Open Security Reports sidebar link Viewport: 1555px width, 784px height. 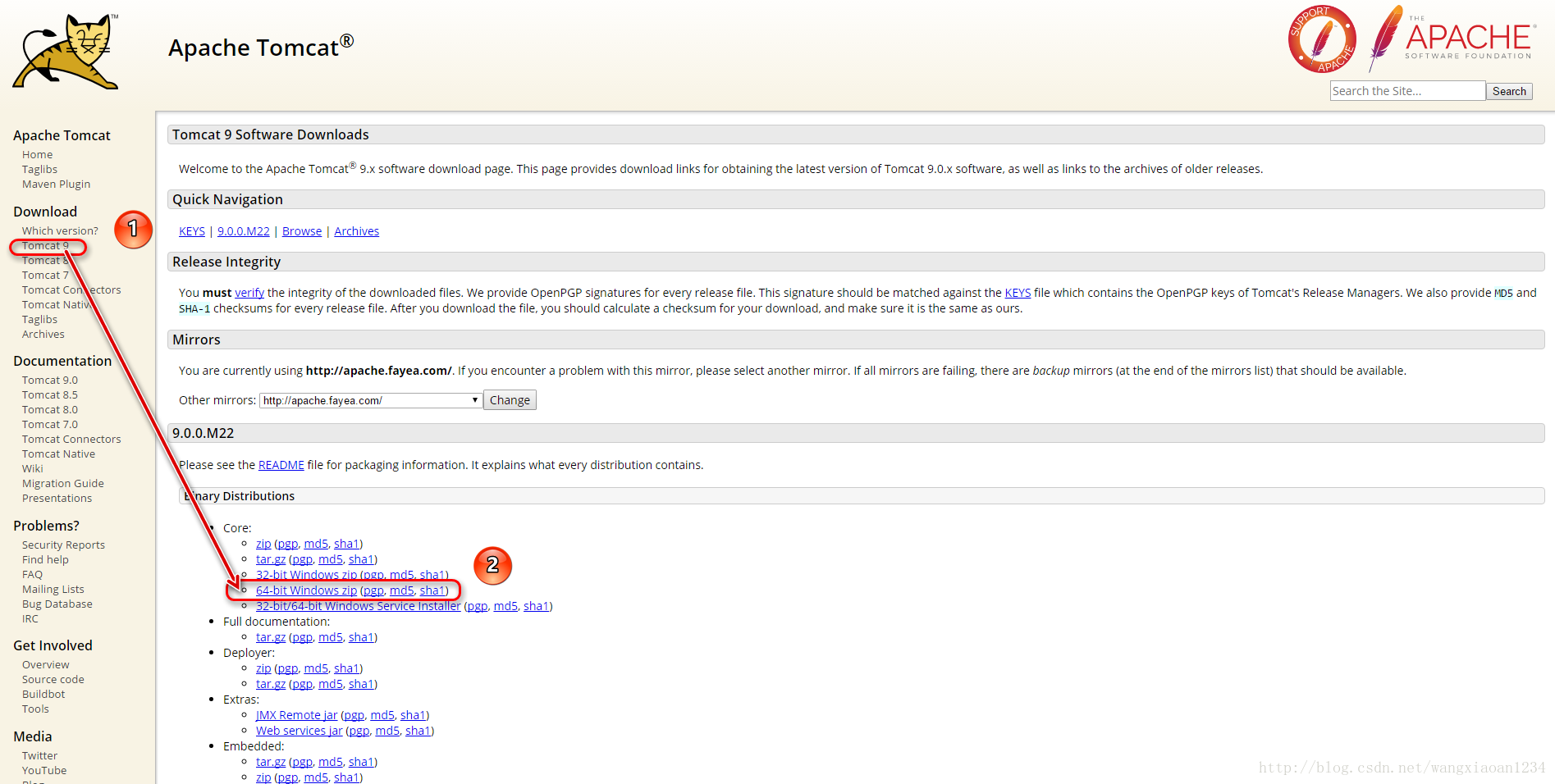[x=63, y=545]
